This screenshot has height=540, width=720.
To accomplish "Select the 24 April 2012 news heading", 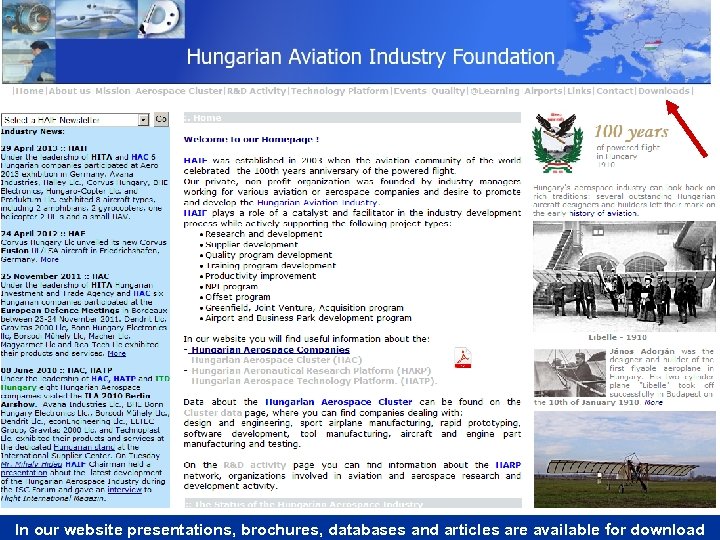I will (43, 234).
